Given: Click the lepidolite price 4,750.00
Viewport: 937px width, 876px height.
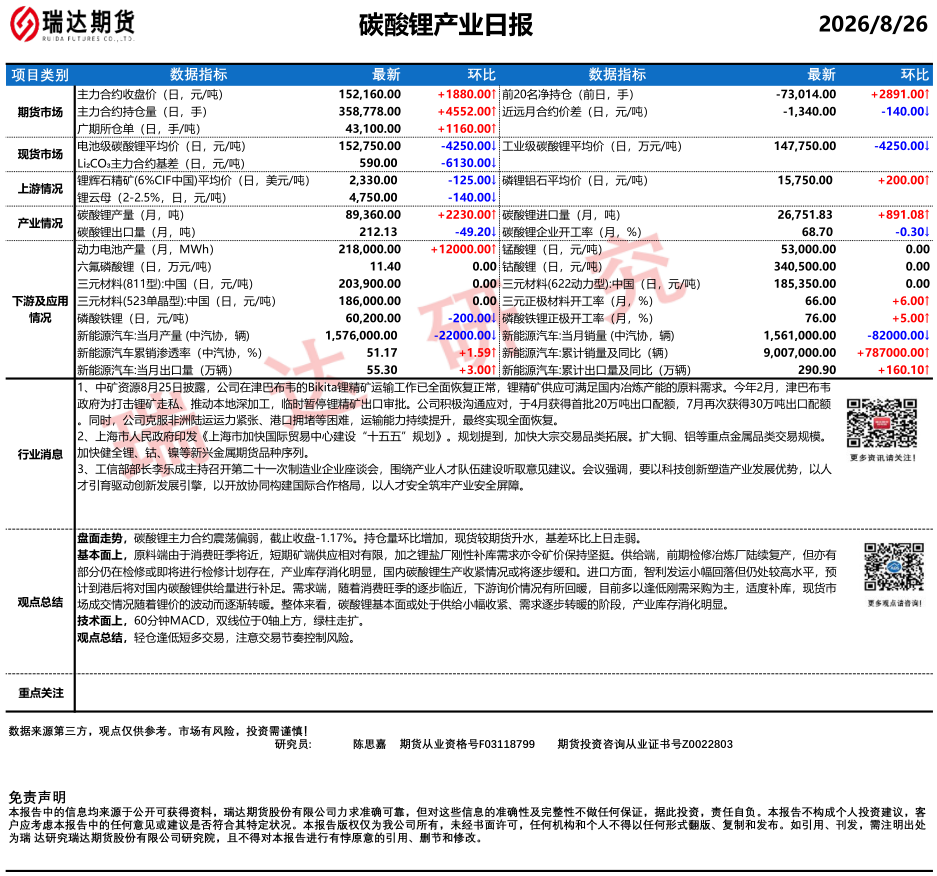Looking at the screenshot, I should 373,198.
